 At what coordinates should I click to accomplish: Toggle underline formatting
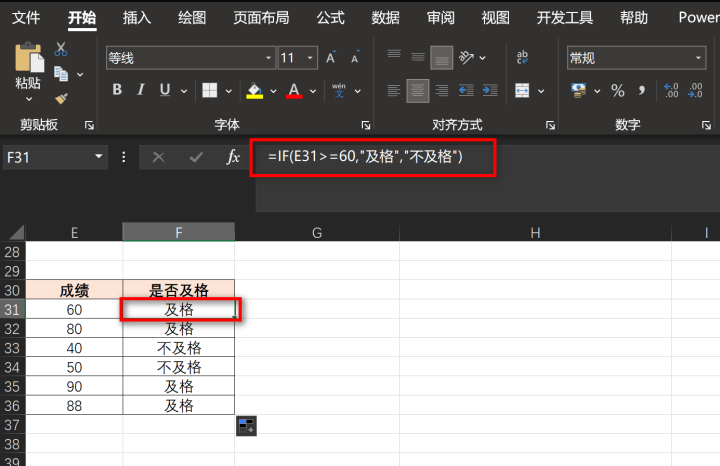coord(165,90)
